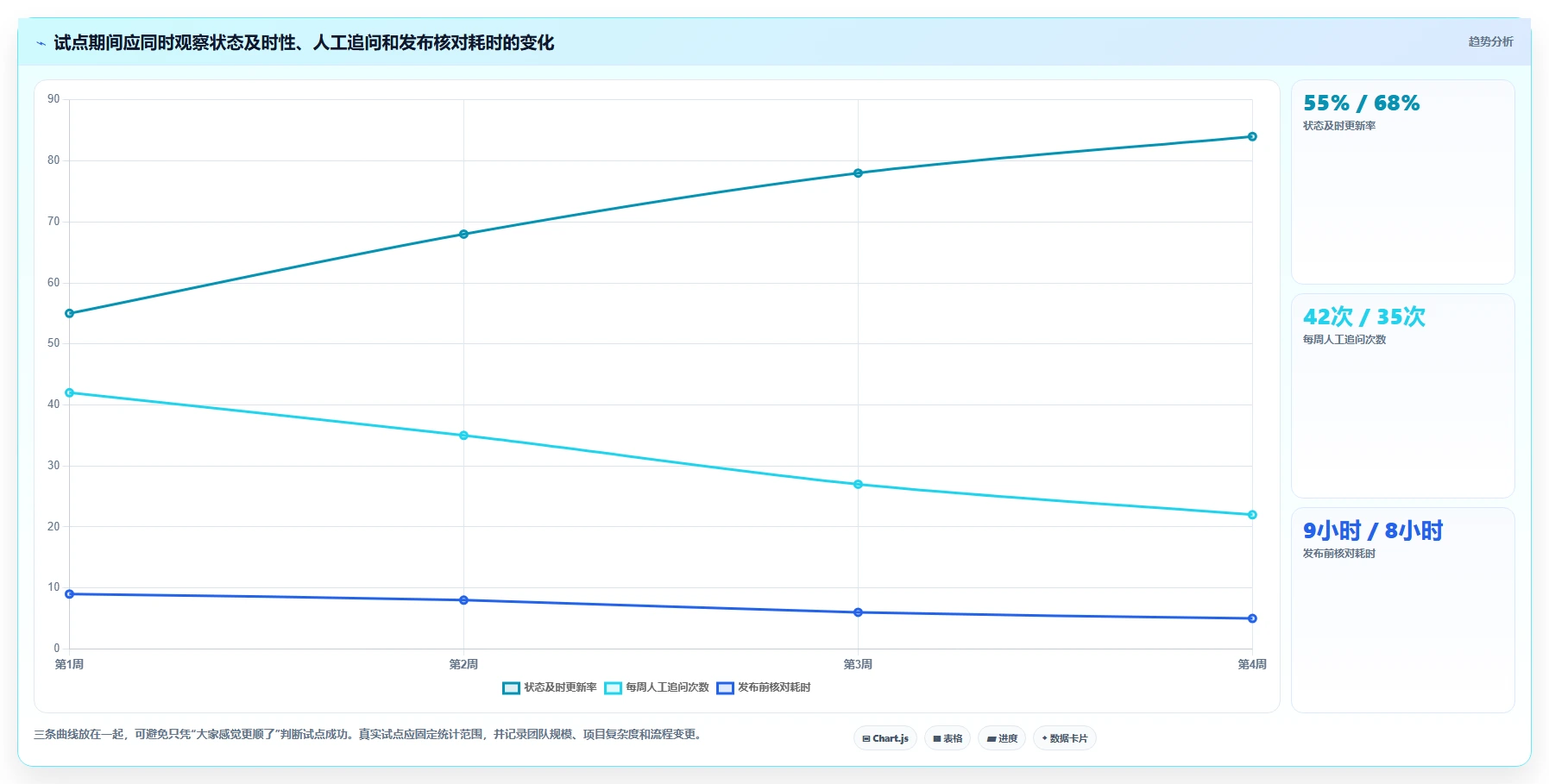
Task: Click the 每周人工追问次数 point at 第4周
Action: coord(1252,515)
